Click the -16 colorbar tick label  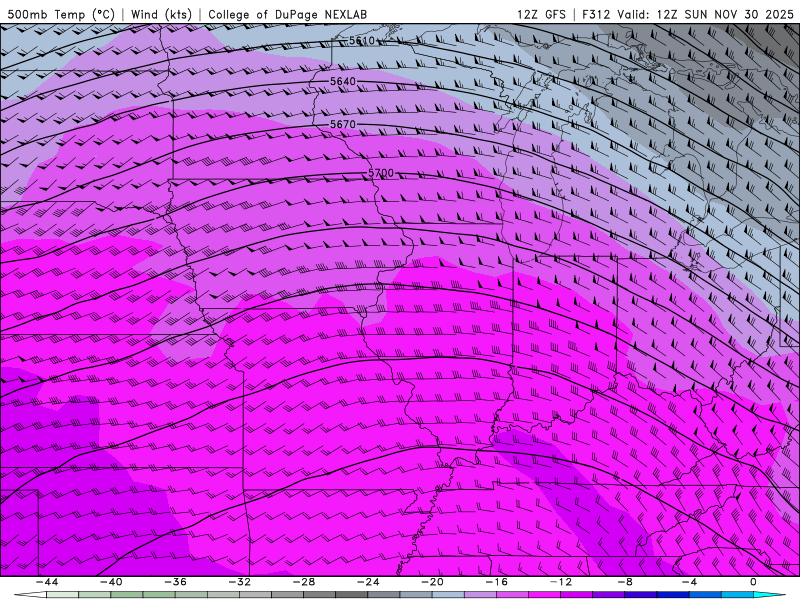496,582
